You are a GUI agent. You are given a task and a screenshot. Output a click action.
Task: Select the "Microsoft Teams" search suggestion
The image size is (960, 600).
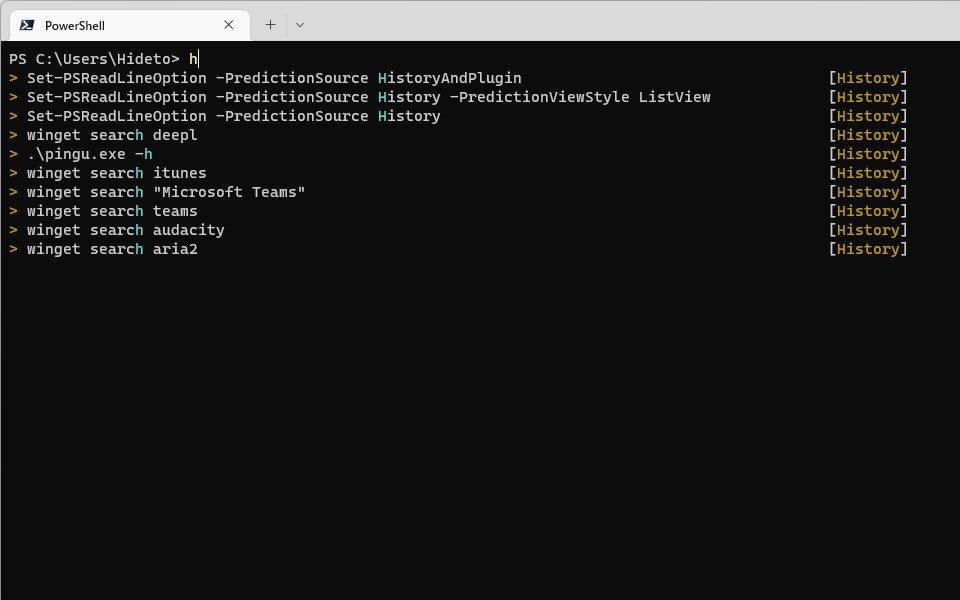coord(166,192)
